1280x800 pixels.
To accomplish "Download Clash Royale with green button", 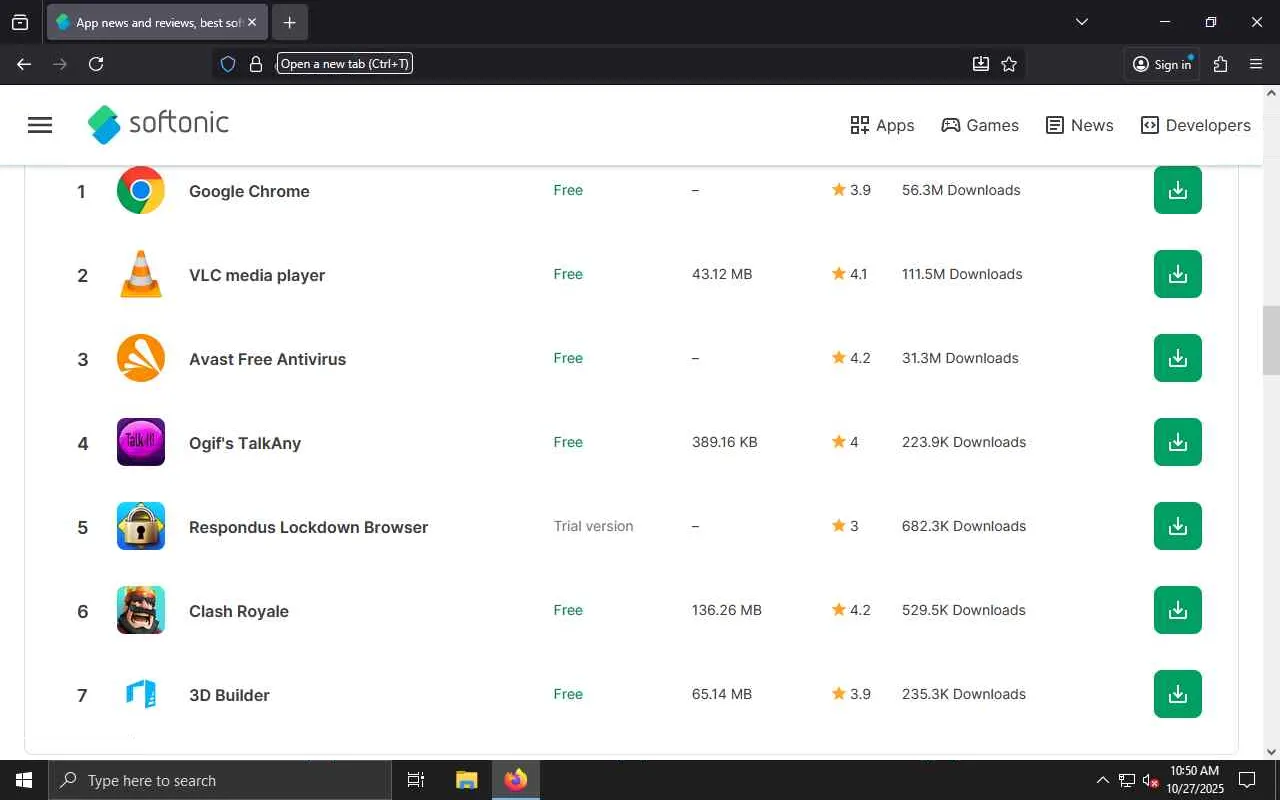I will [1178, 610].
